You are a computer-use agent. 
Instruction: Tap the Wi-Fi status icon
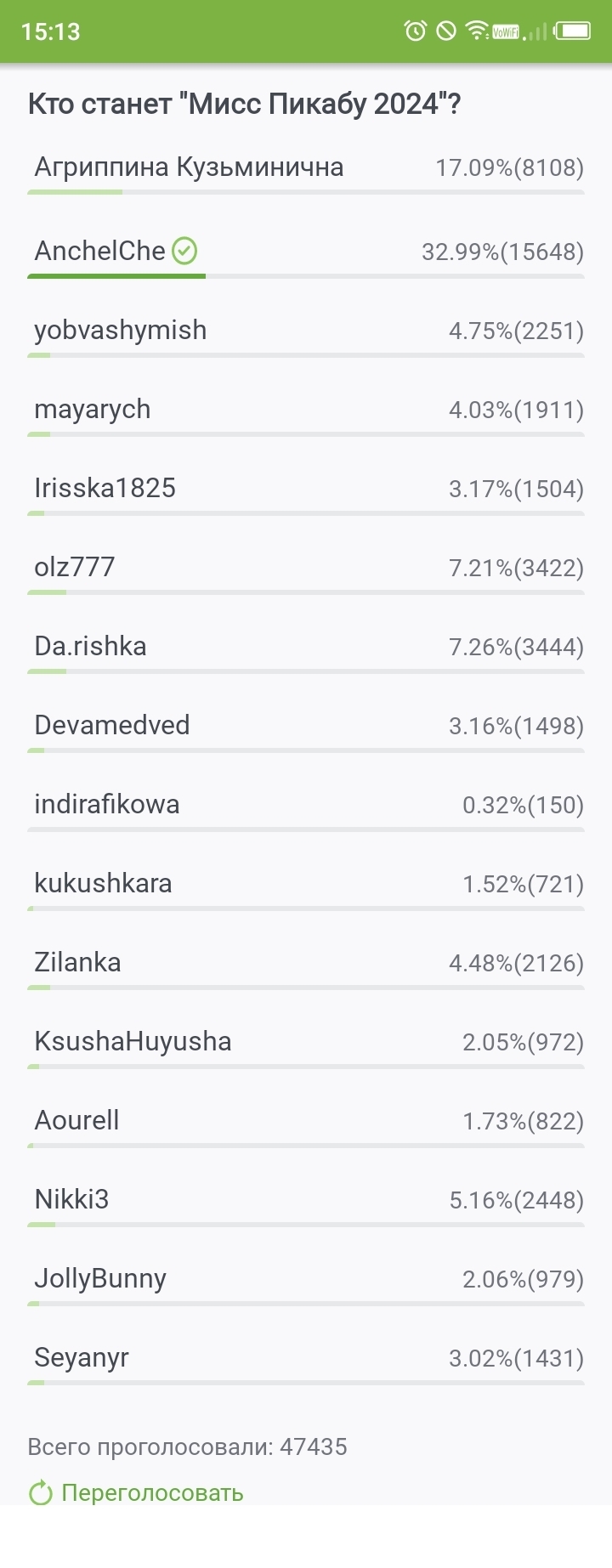pyautogui.click(x=476, y=31)
